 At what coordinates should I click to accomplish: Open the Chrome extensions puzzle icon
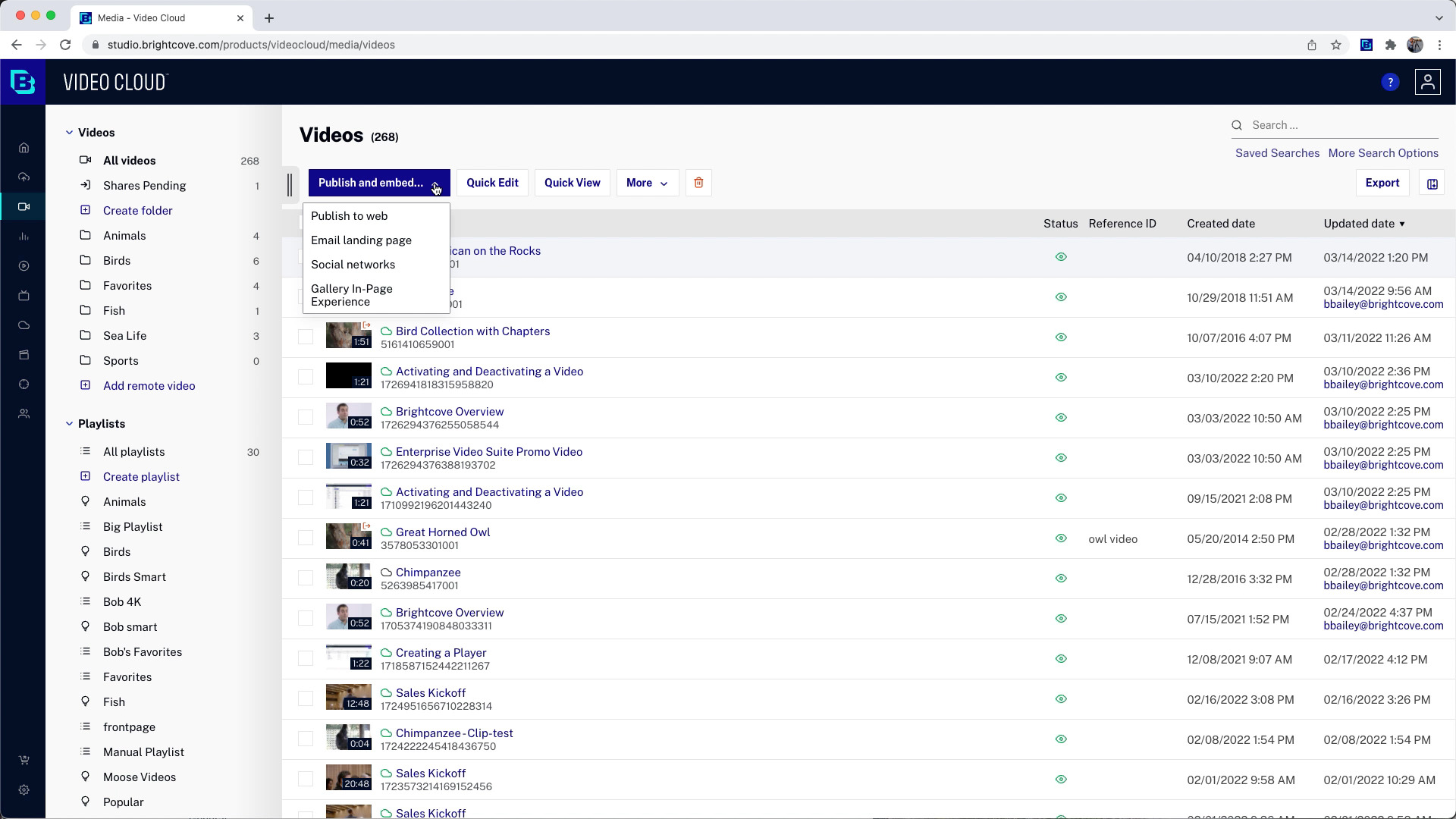[1390, 45]
